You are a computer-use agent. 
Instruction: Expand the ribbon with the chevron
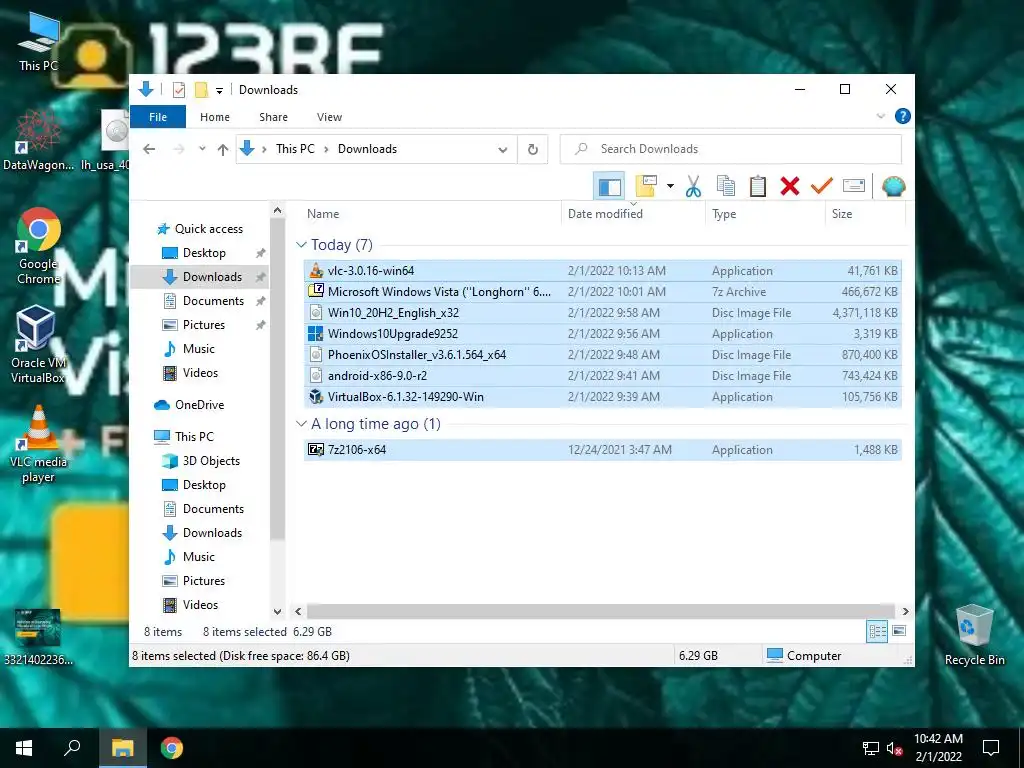[x=880, y=116]
